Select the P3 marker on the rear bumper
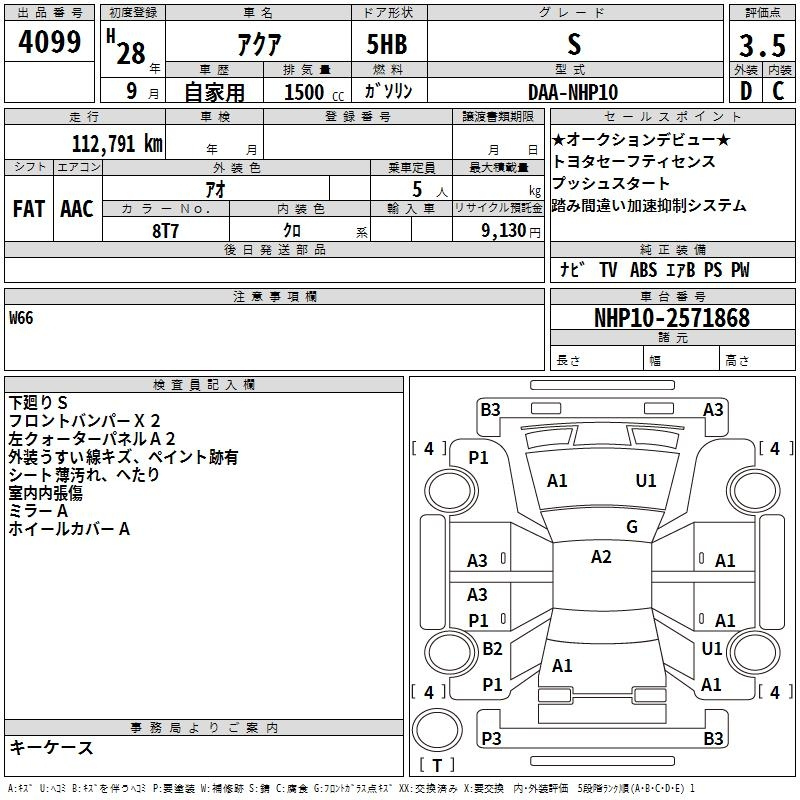This screenshot has height=800, width=800. click(x=491, y=738)
